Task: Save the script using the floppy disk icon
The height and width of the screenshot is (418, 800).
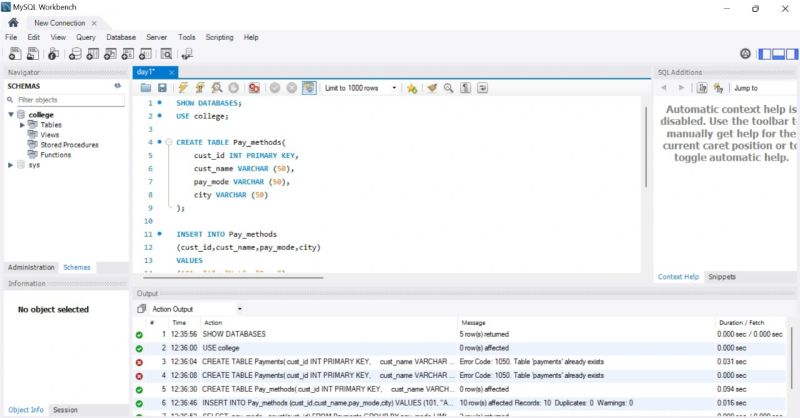Action: 162,88
